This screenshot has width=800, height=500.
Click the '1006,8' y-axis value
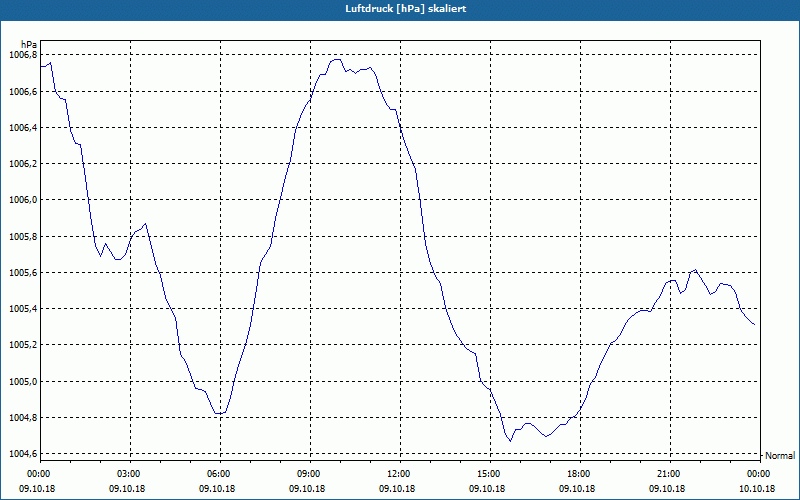pos(23,55)
